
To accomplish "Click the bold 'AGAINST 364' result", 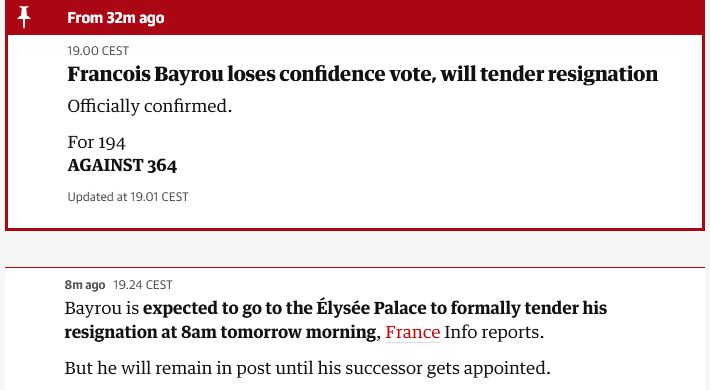I will coord(122,165).
